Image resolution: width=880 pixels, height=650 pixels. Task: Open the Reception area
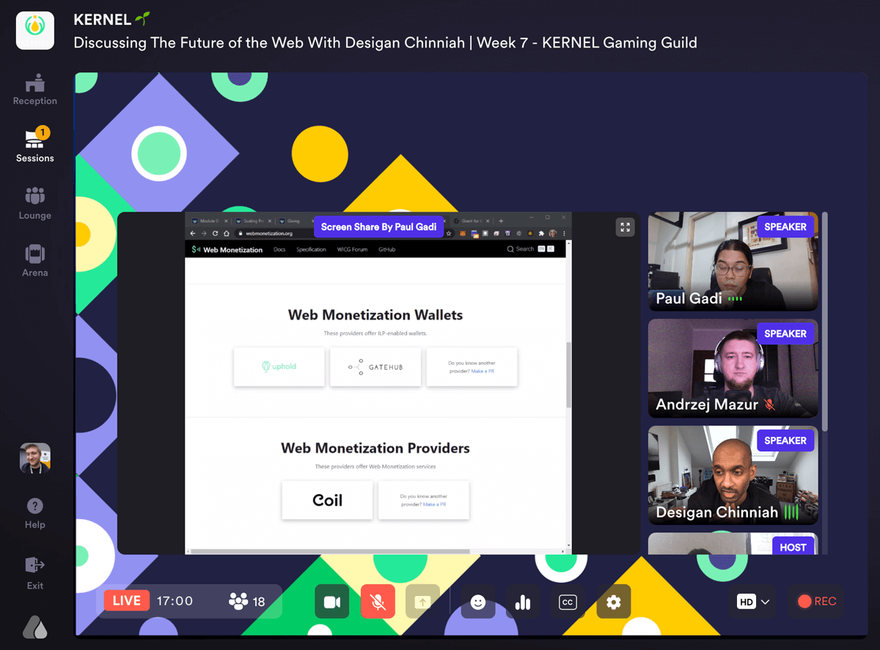(35, 88)
